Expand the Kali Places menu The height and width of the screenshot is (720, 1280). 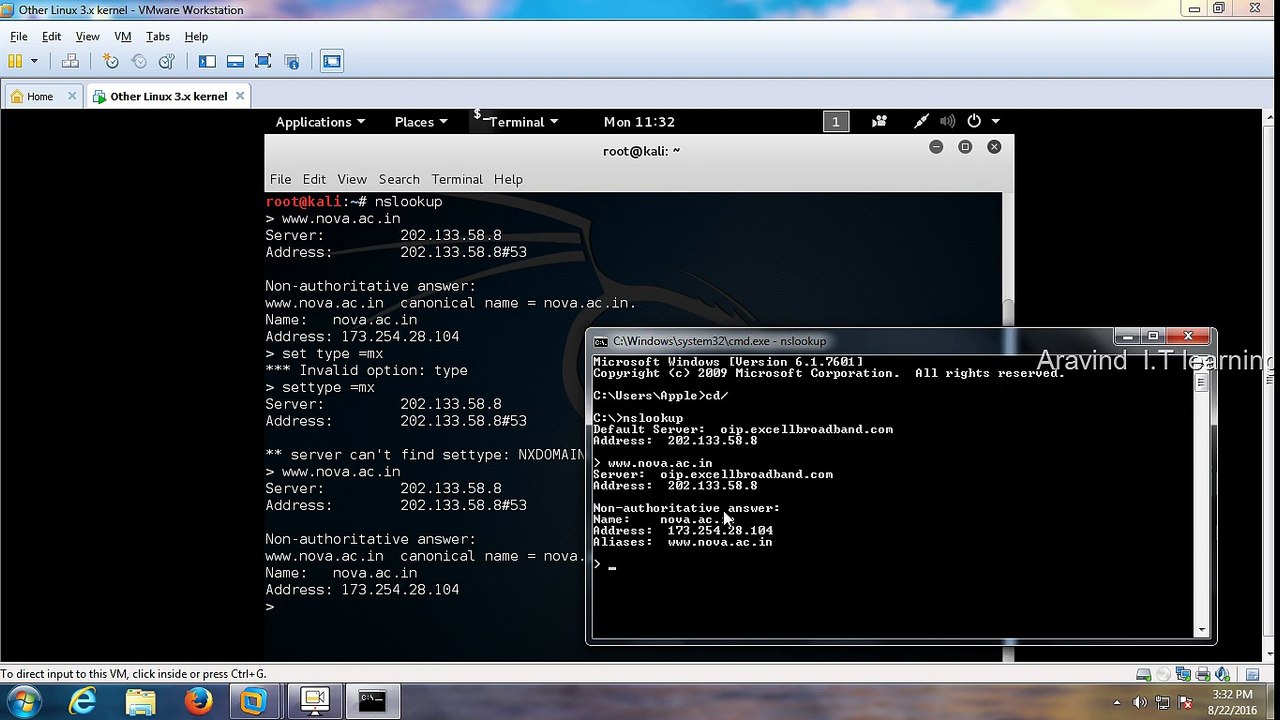420,122
